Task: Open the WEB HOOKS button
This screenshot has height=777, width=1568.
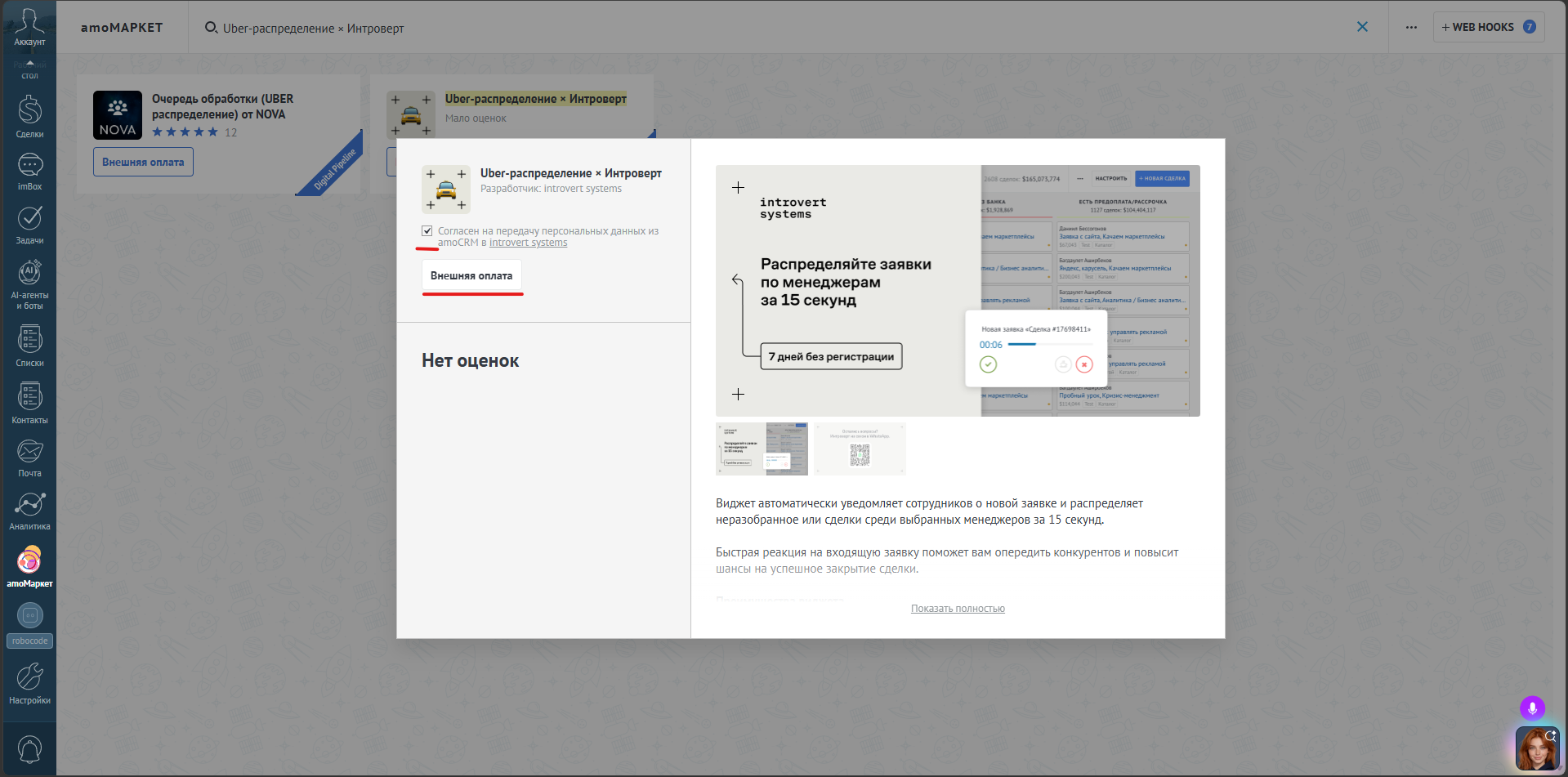Action: coord(1488,27)
